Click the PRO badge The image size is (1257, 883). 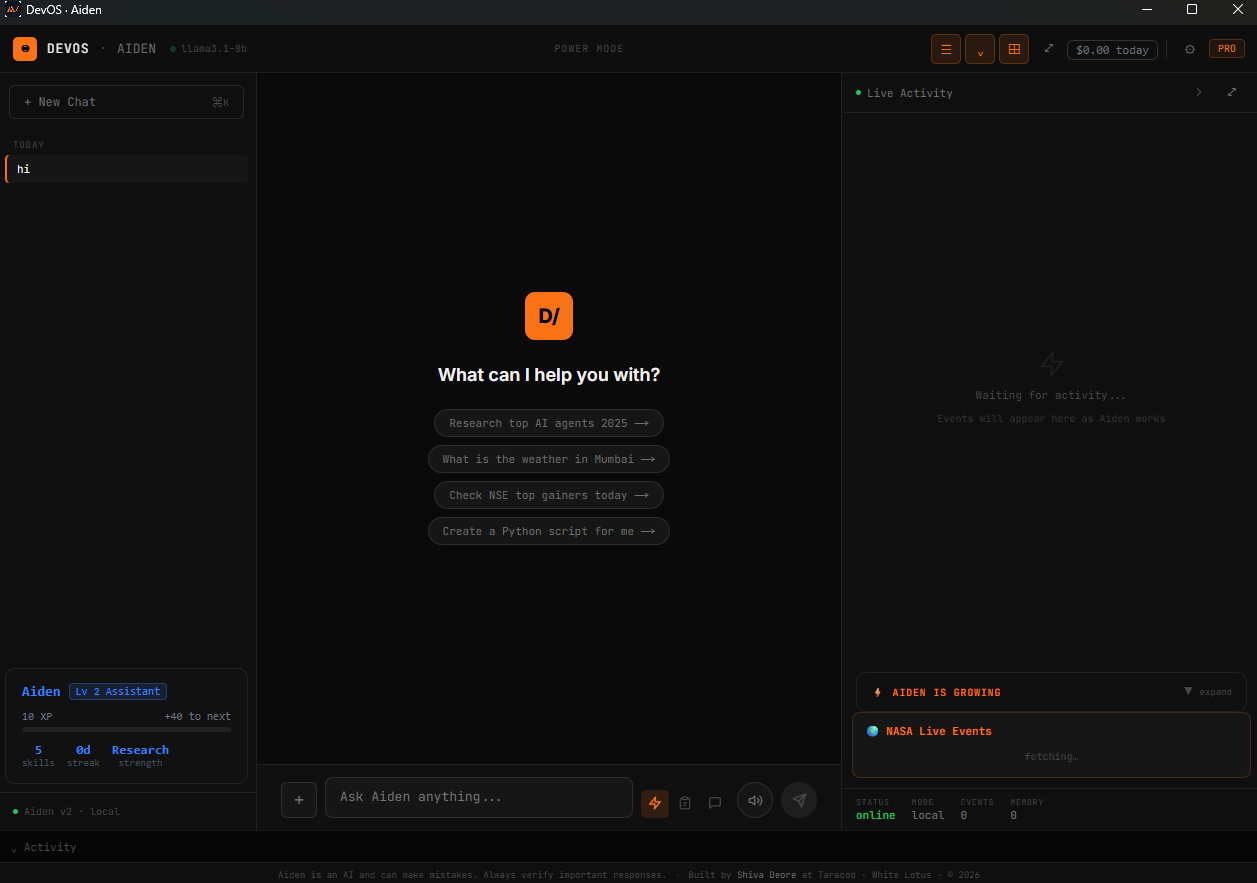click(x=1227, y=49)
